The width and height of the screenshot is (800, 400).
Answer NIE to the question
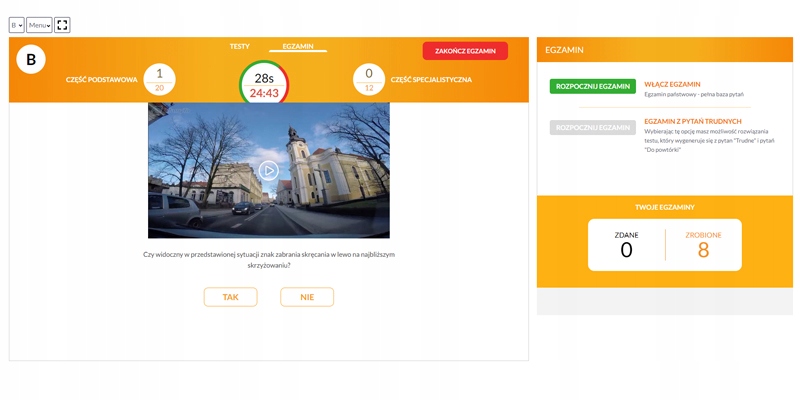(307, 297)
